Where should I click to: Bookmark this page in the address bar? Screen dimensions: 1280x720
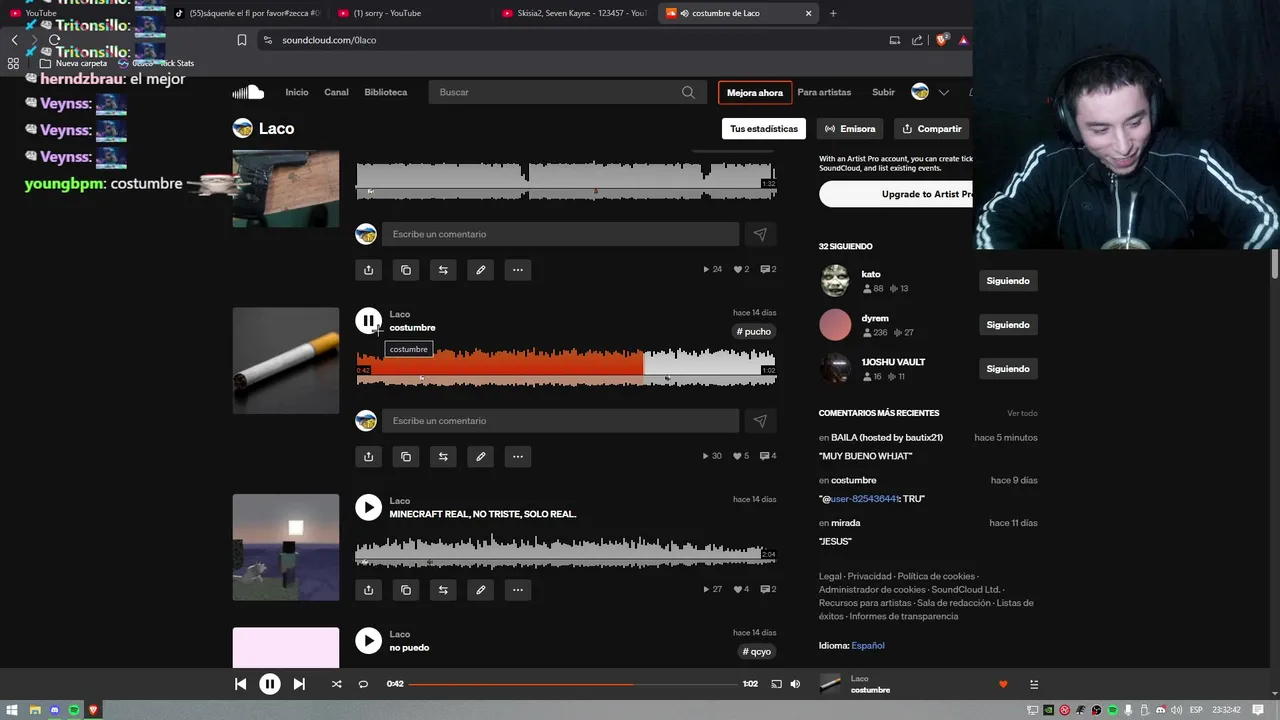coord(241,40)
